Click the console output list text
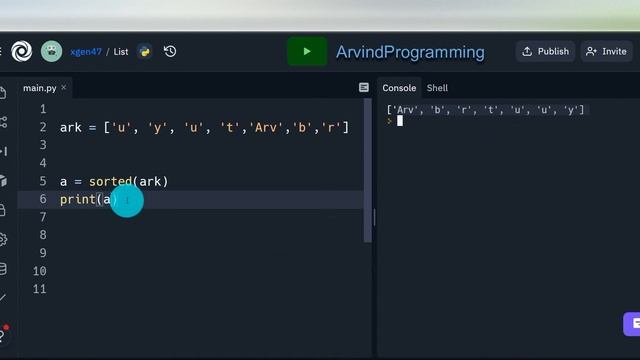Viewport: 640px width, 360px height. (x=485, y=110)
